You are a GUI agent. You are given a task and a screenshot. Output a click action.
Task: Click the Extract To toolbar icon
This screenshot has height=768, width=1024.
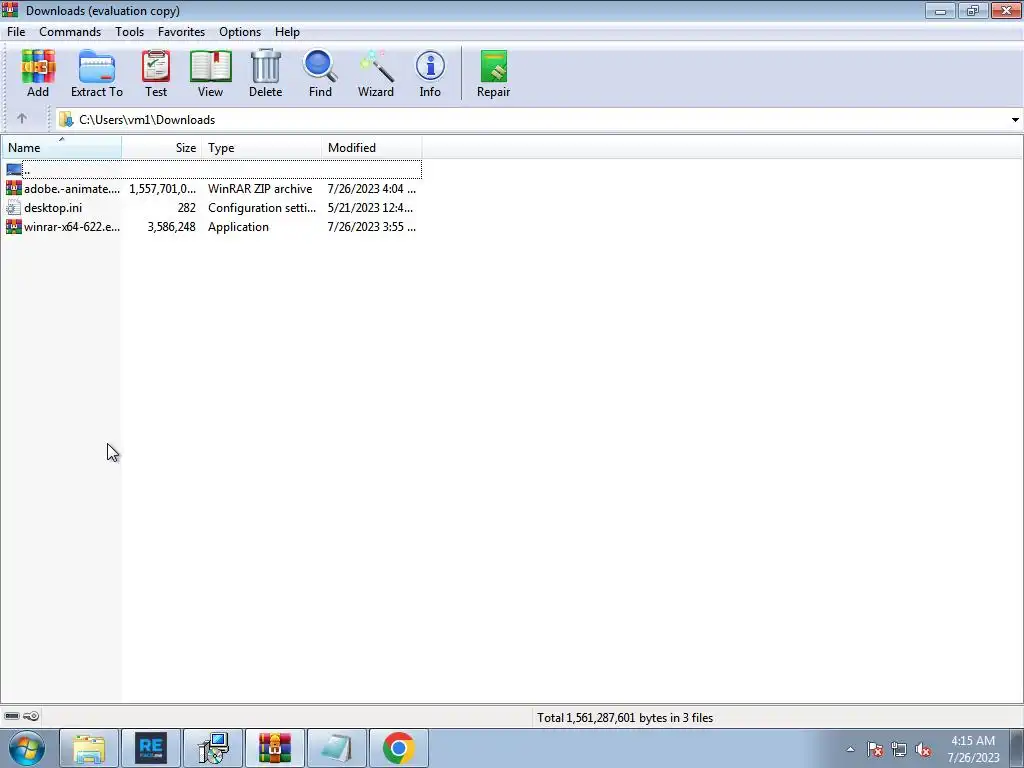point(97,73)
